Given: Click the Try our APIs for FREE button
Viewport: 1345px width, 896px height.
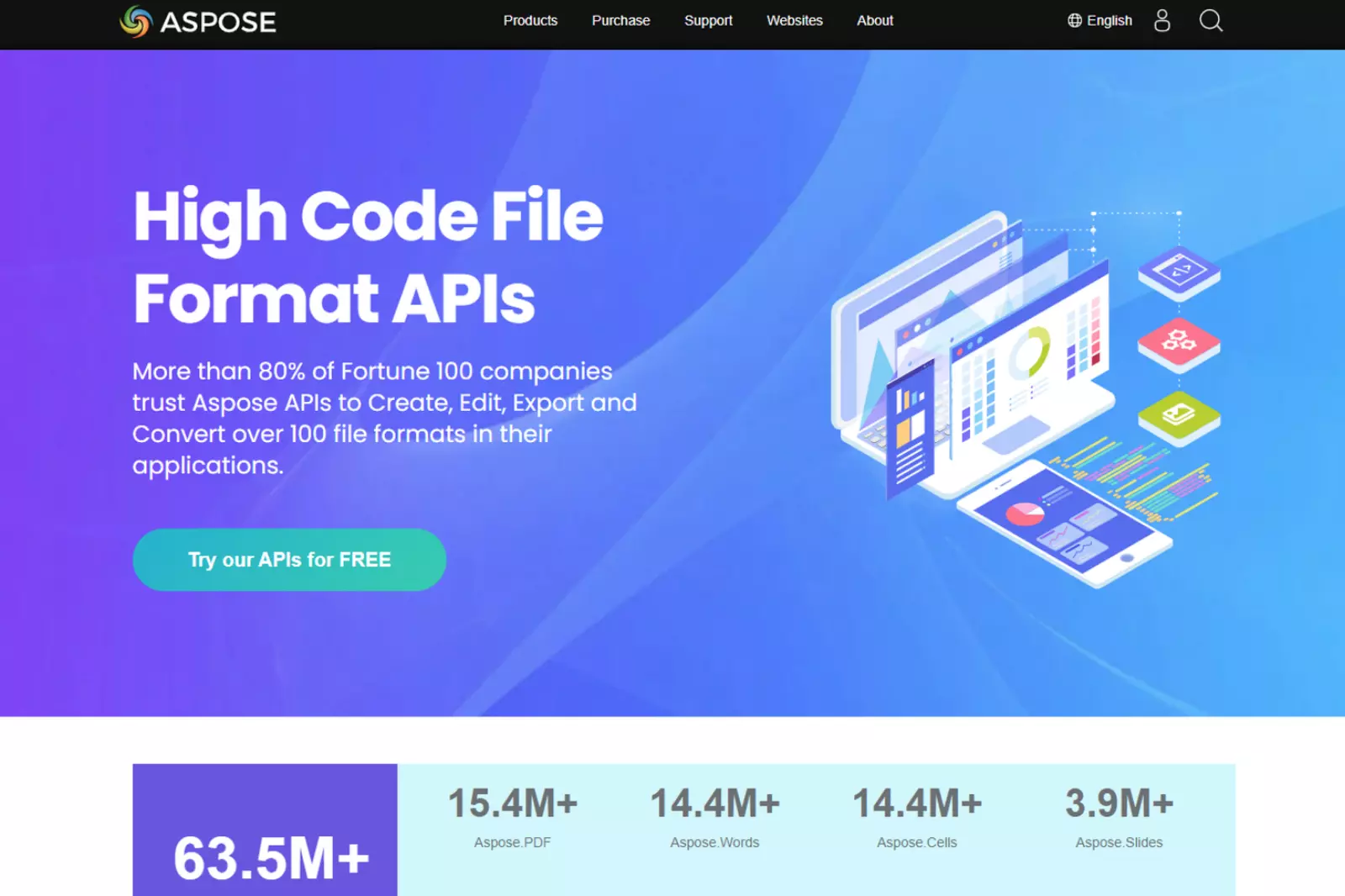Looking at the screenshot, I should 289,560.
